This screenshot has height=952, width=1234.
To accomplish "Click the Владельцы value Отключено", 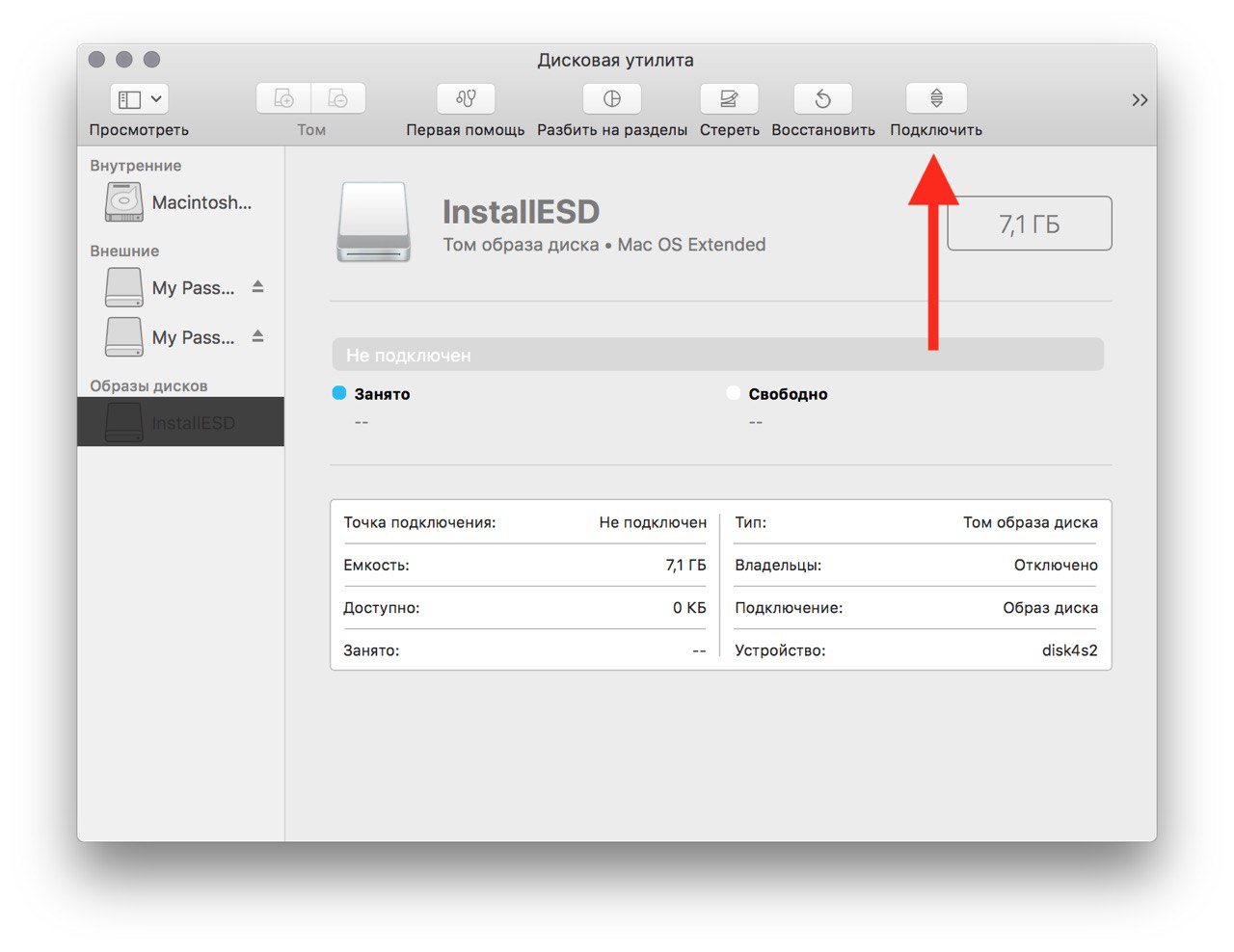I will pyautogui.click(x=1056, y=565).
